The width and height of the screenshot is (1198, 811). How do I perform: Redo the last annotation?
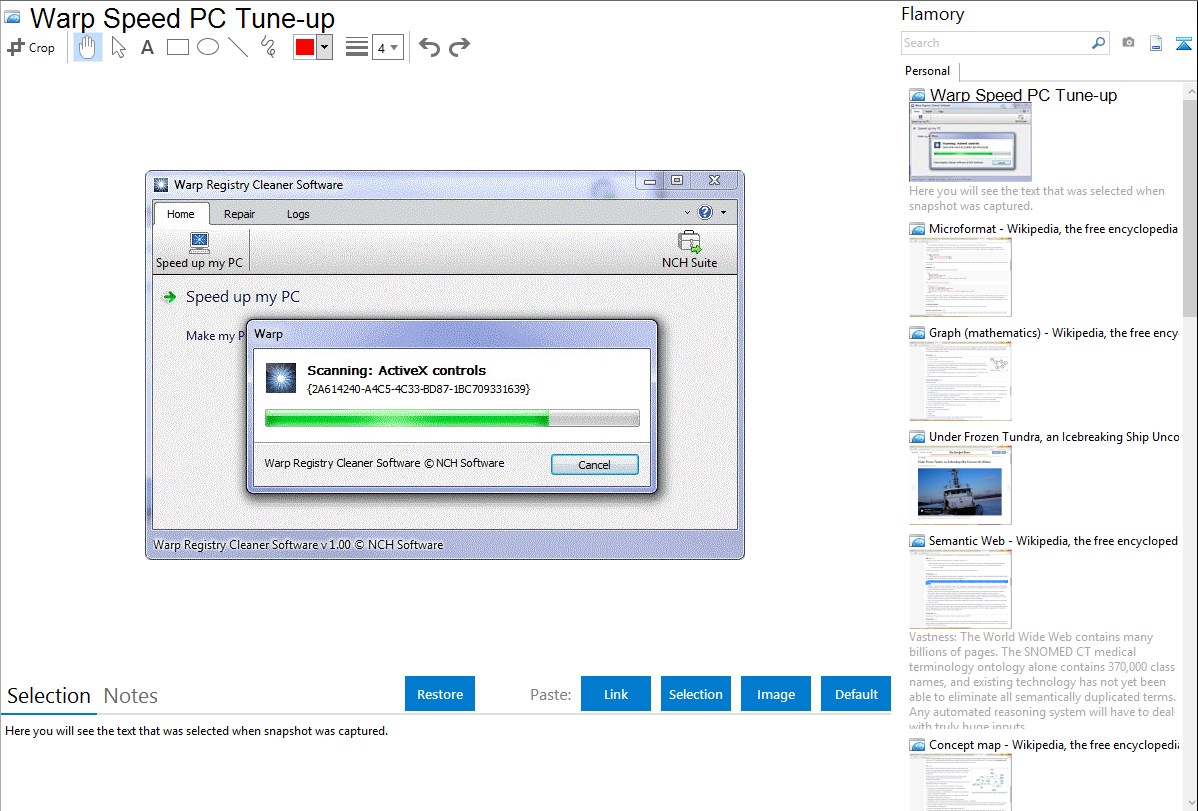(459, 47)
